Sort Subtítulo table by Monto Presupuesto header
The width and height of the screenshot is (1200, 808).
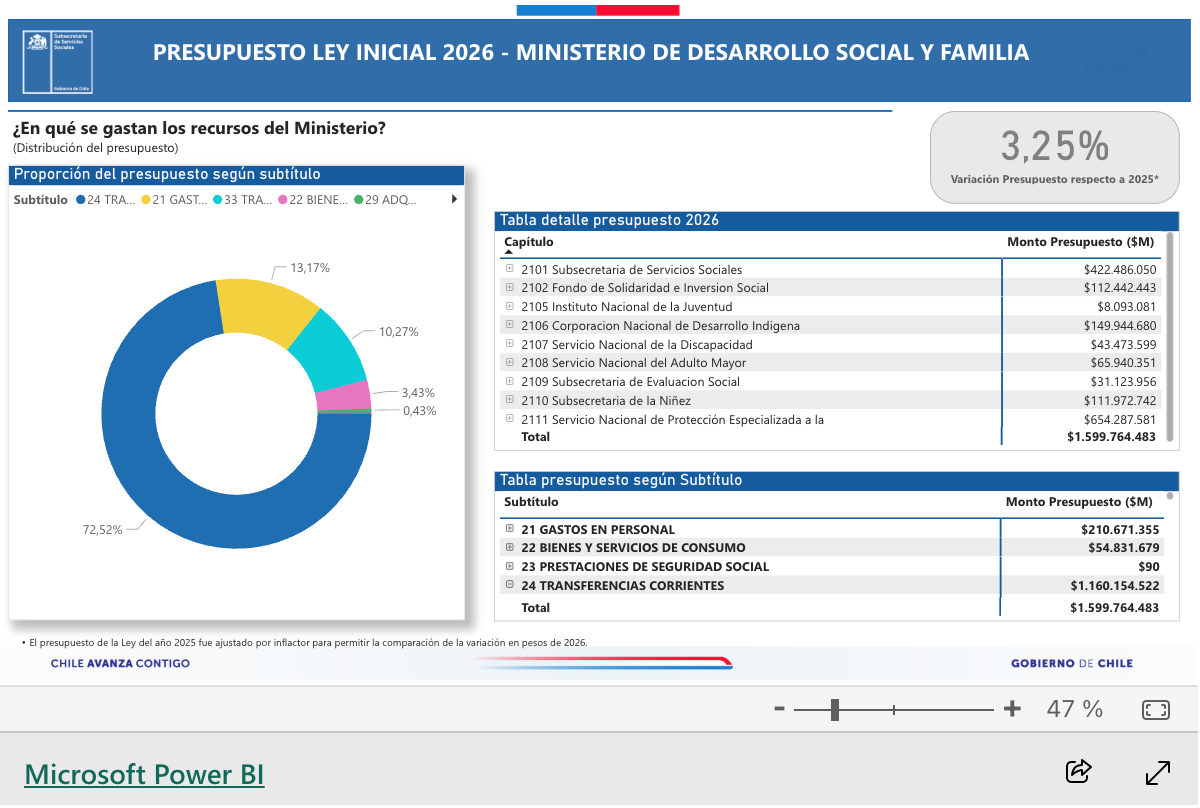(1079, 502)
